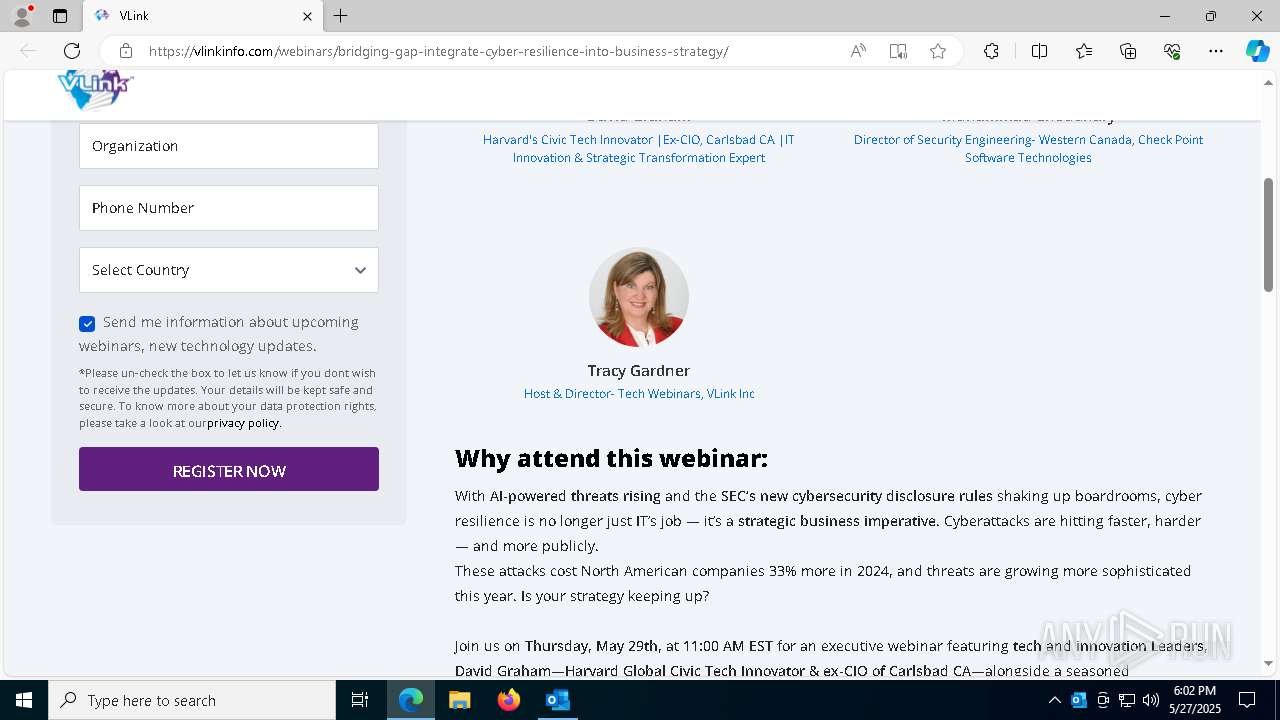
Task: View site information lock icon
Action: click(126, 51)
